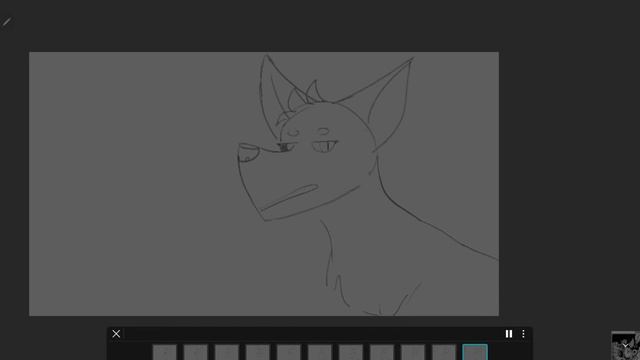Select the first frame thumbnail in timeline
Viewport: 640px width, 360px height.
click(x=164, y=352)
